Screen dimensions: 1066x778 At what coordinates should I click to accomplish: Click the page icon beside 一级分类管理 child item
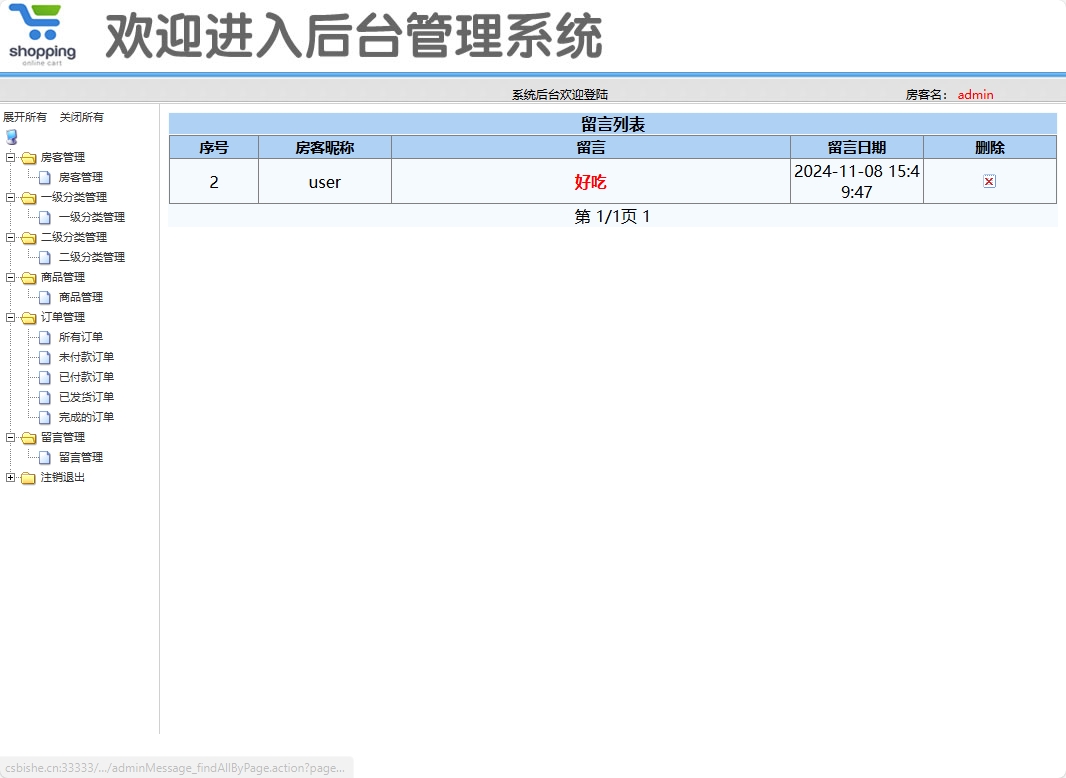tap(42, 217)
